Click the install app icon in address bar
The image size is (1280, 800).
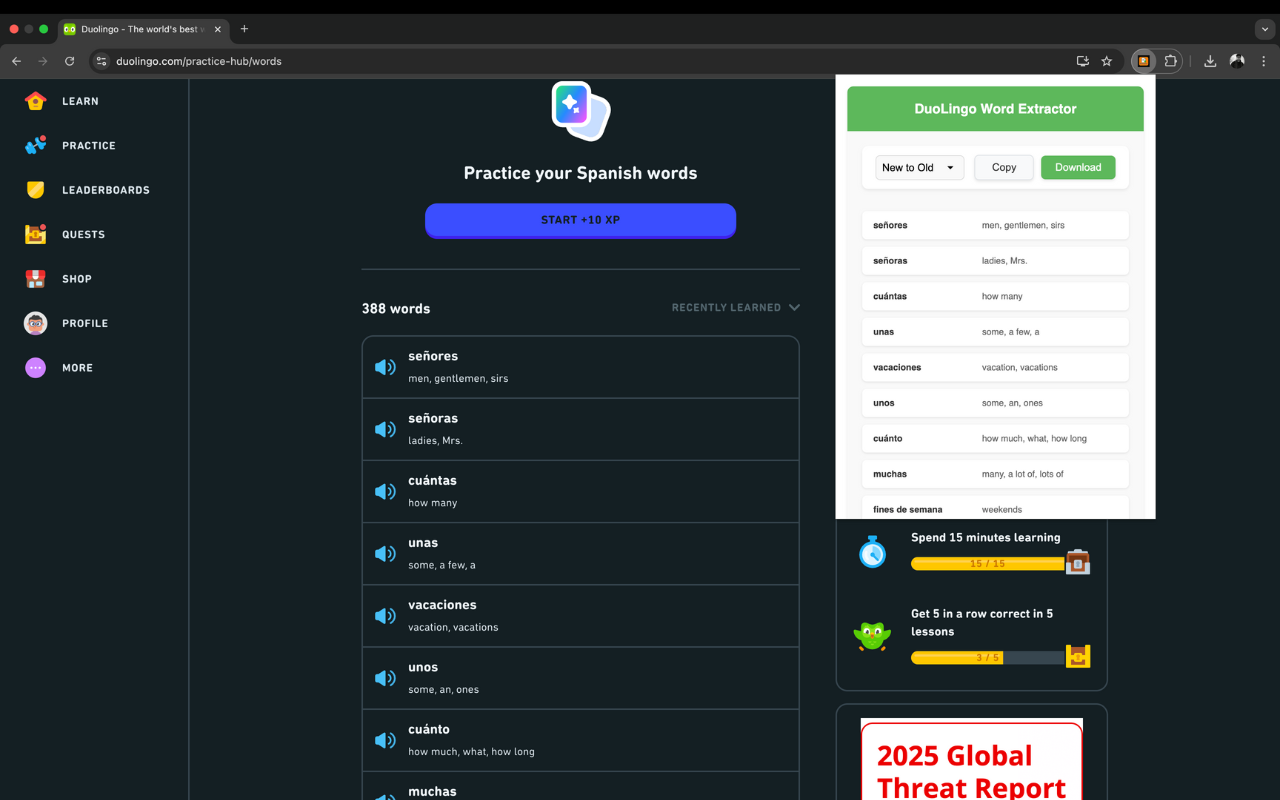(1082, 61)
